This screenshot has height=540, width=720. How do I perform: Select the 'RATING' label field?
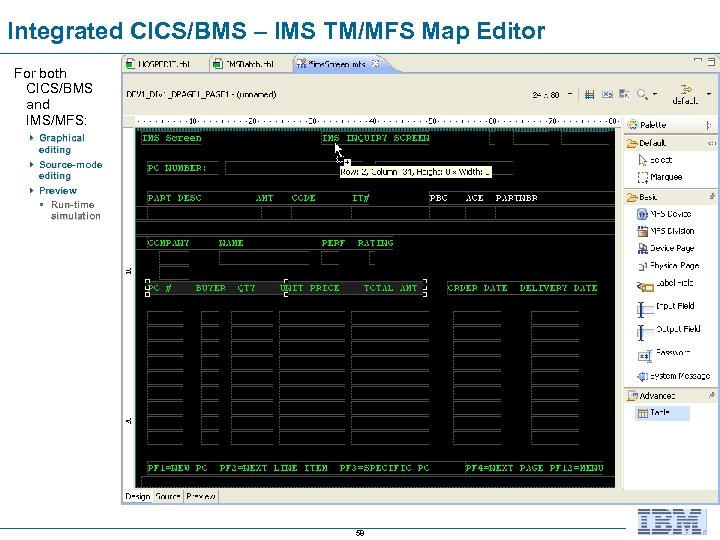(375, 243)
